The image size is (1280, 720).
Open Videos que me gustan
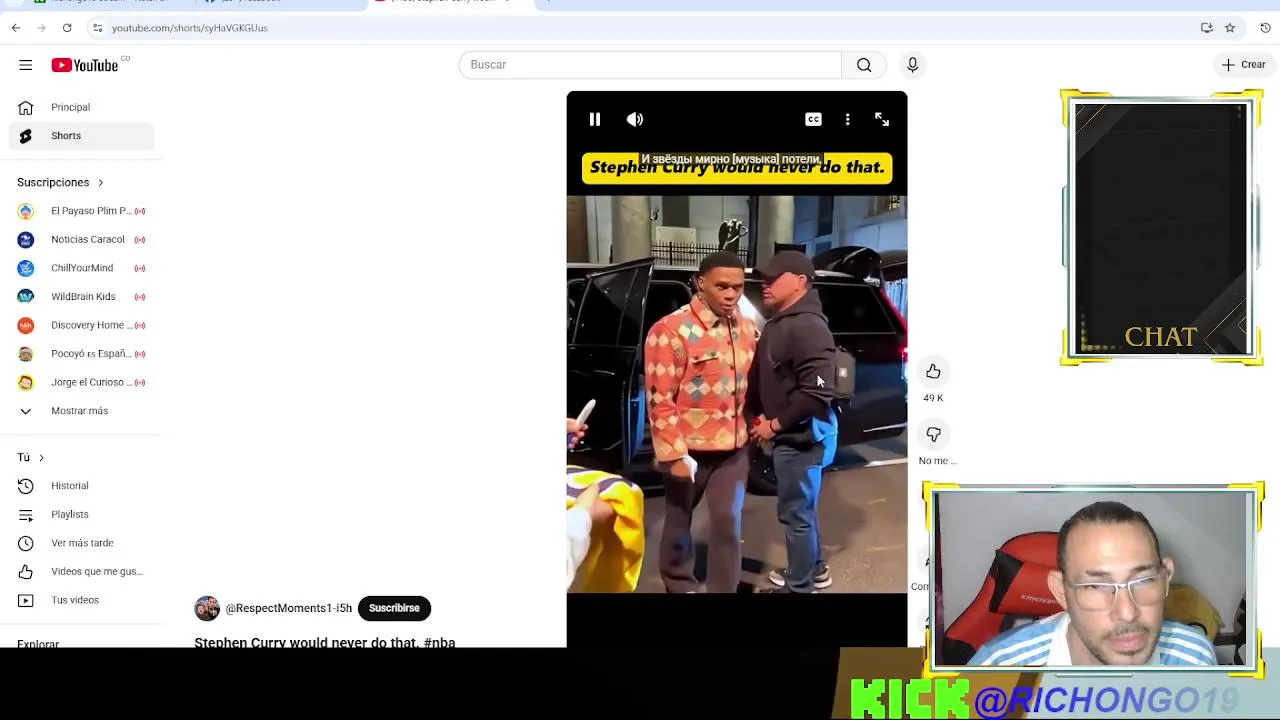click(x=81, y=571)
